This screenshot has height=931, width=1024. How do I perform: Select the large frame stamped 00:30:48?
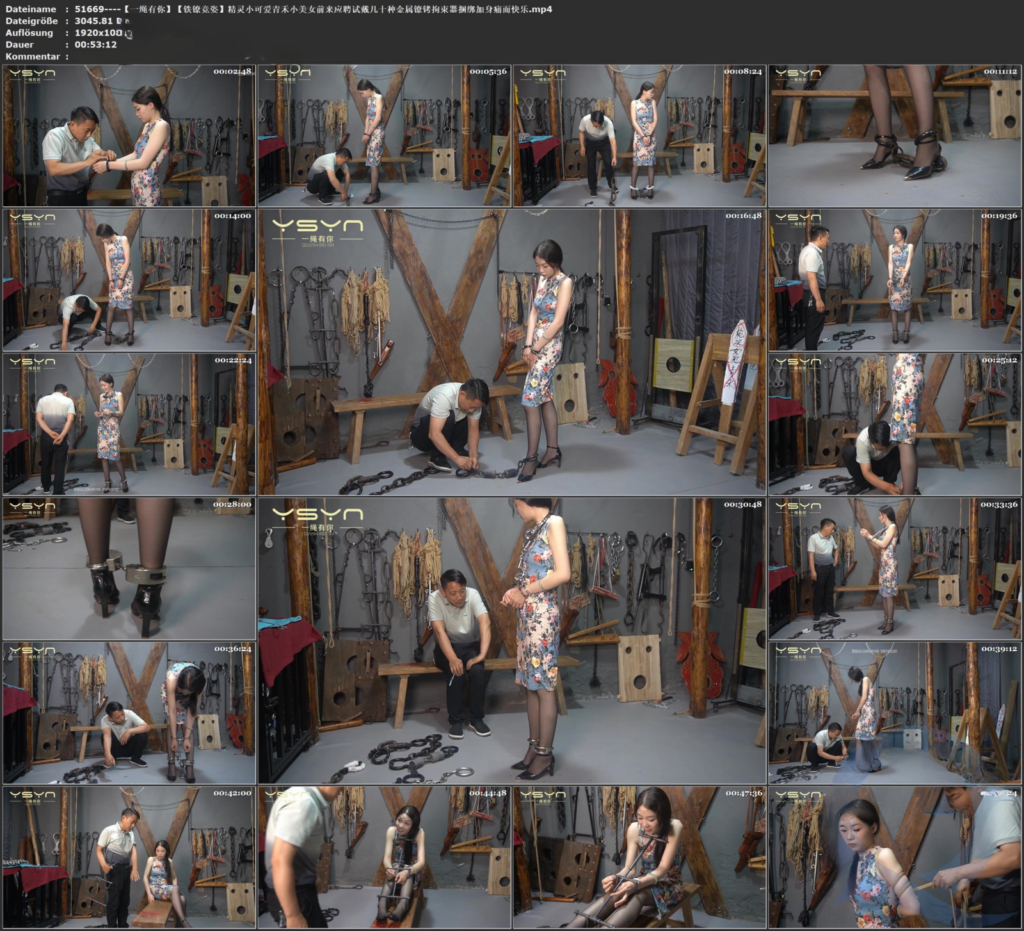click(512, 640)
